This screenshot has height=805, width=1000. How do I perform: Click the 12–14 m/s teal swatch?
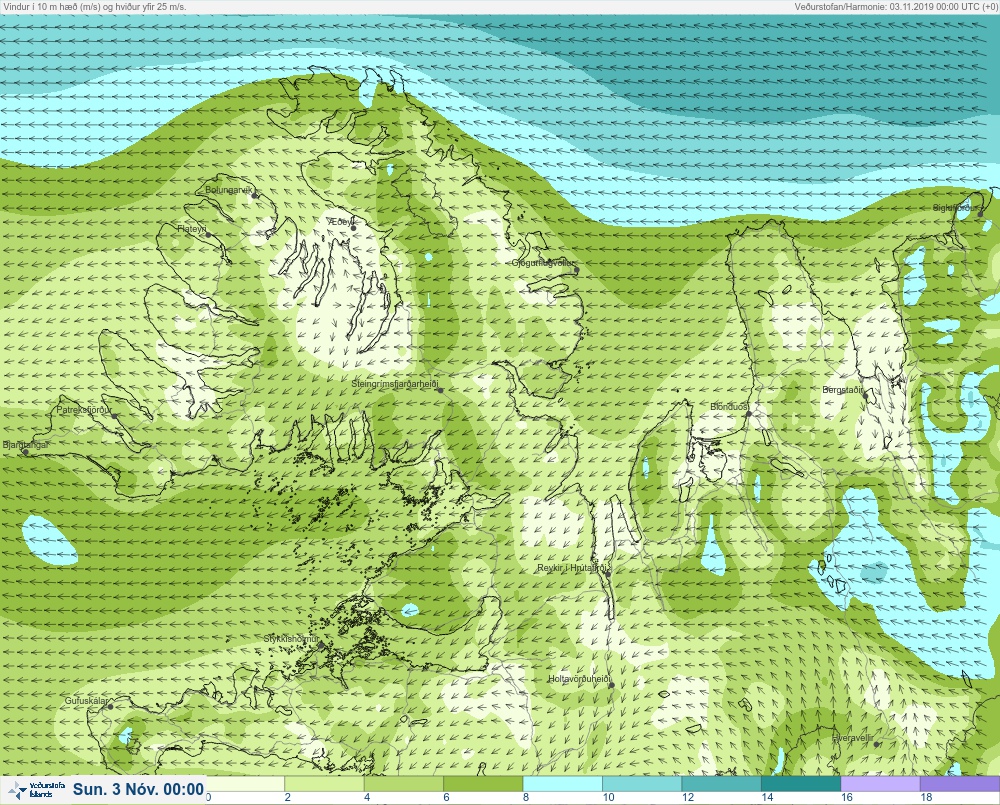721,783
